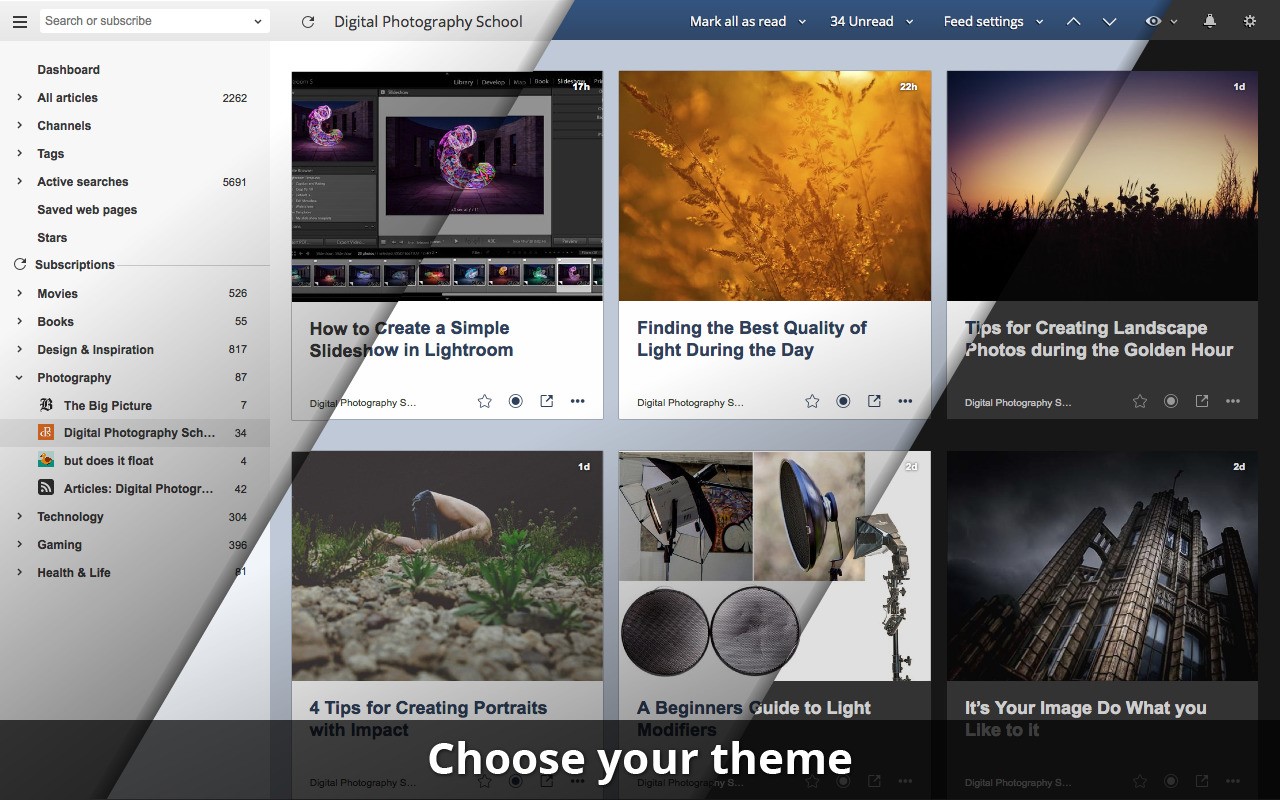The image size is (1280, 800).
Task: Open the dark cathedral building thumbnail
Action: click(x=1102, y=566)
